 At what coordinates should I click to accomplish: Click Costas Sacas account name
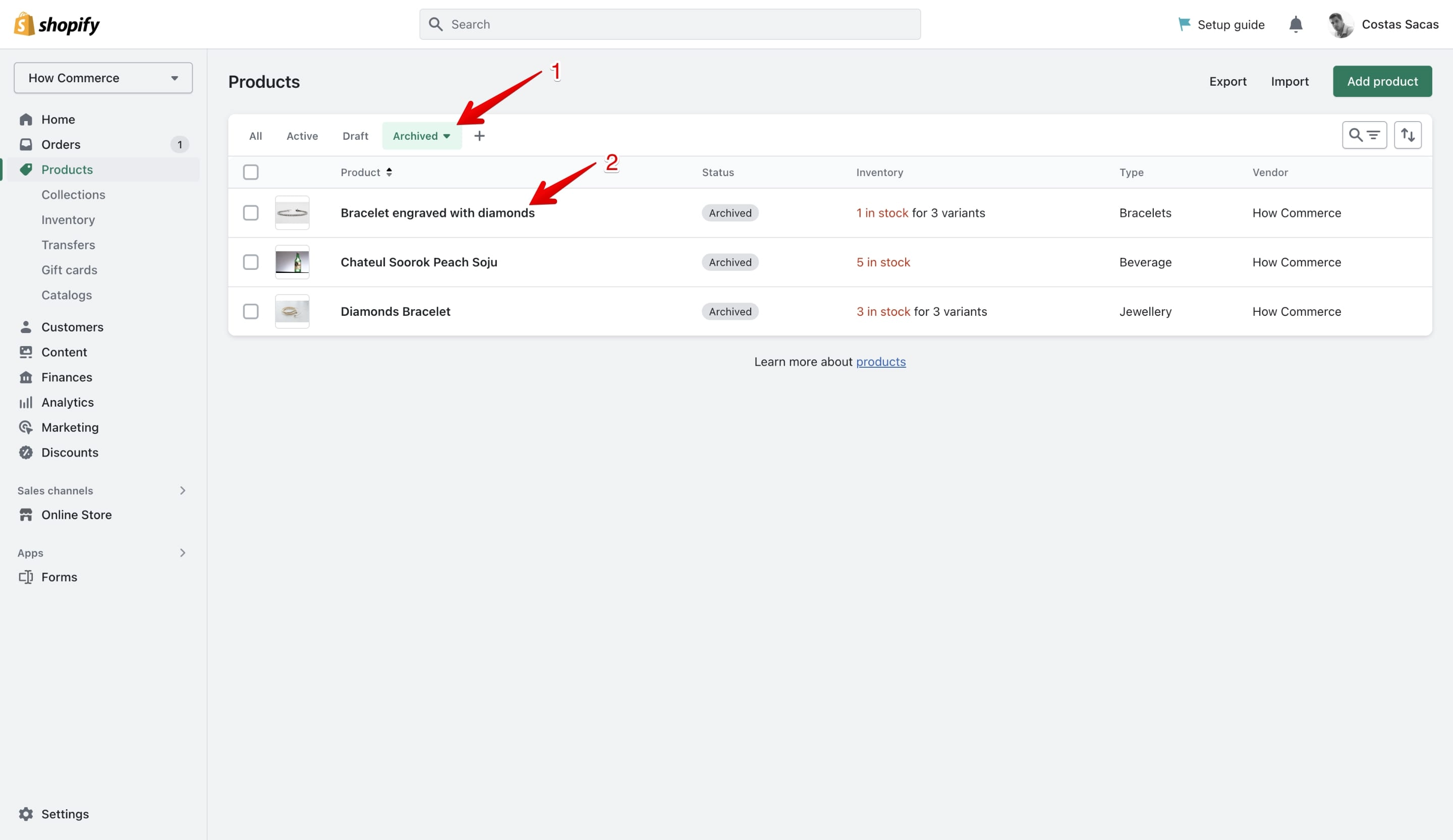click(x=1400, y=24)
